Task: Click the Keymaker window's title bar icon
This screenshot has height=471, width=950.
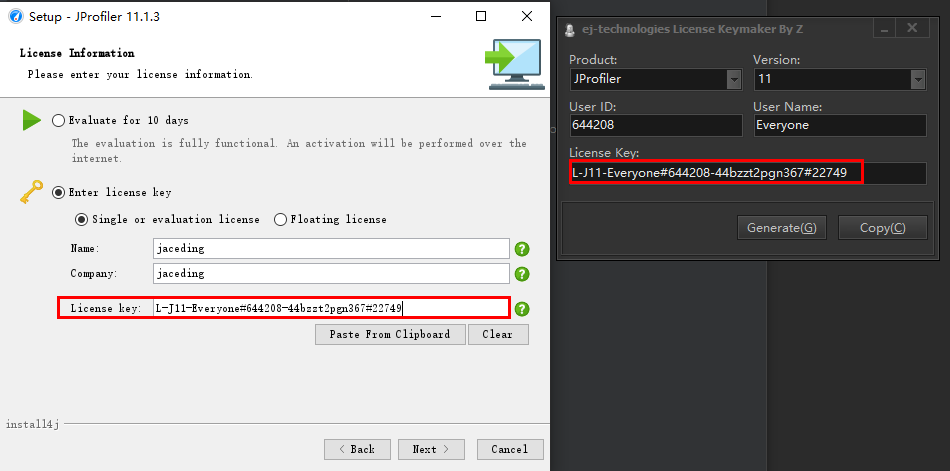Action: tap(569, 30)
